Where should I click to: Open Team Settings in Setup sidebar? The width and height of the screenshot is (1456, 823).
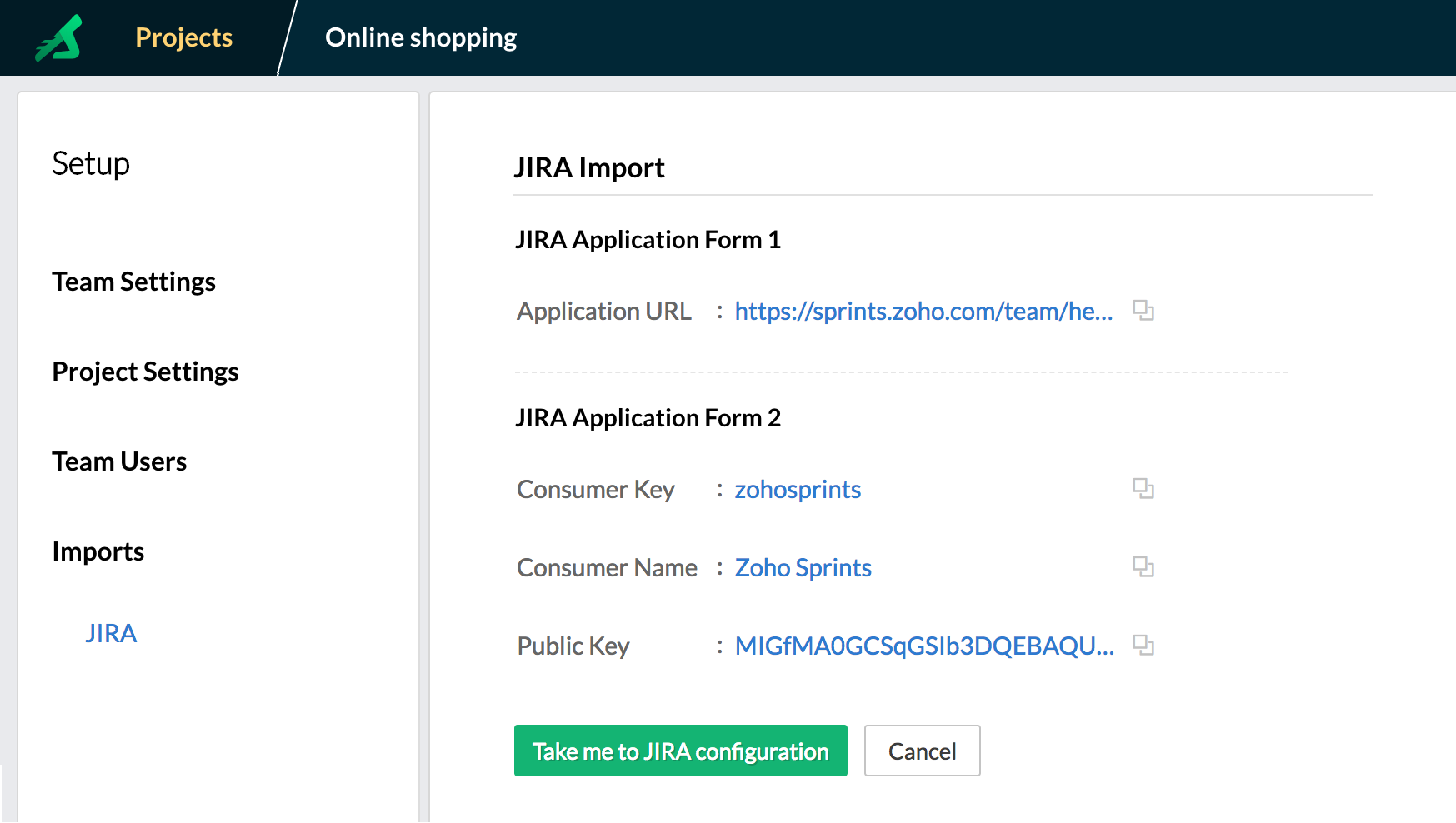(x=133, y=282)
